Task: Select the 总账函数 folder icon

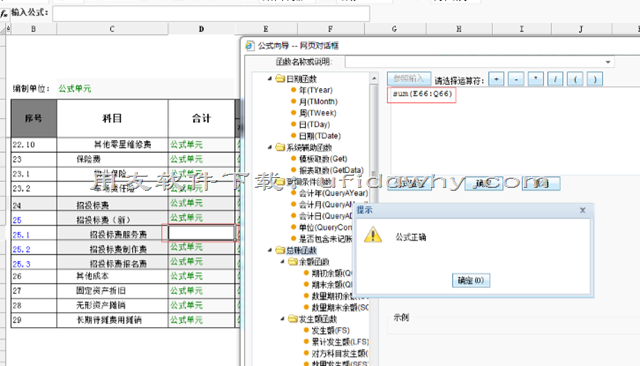Action: [280, 250]
